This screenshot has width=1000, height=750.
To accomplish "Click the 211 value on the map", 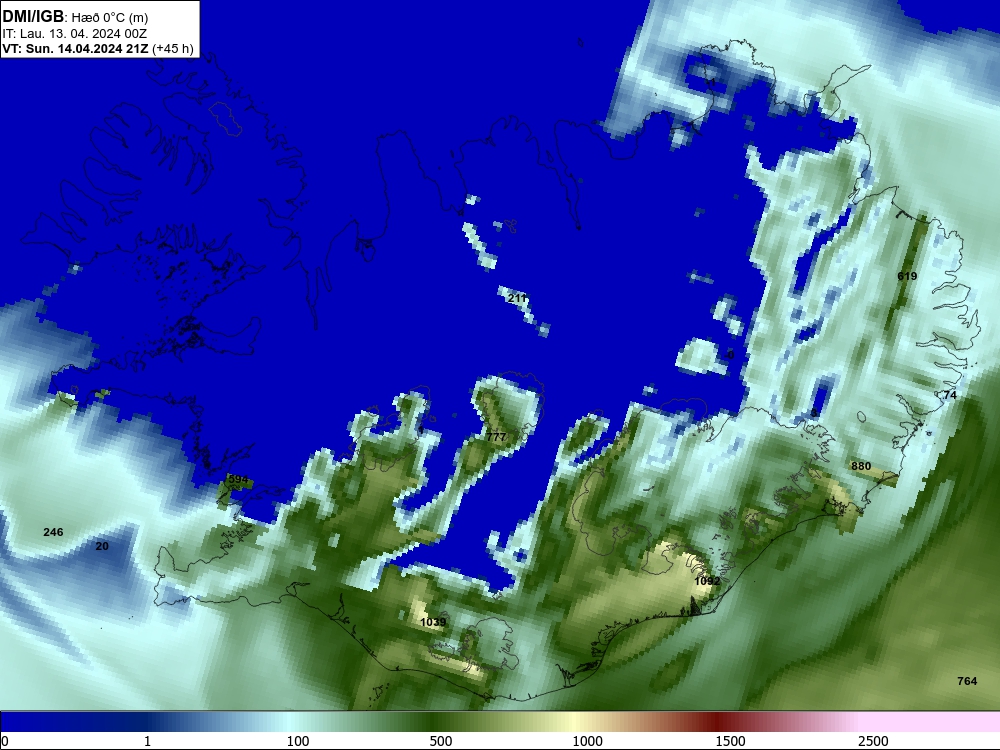I will 517,298.
